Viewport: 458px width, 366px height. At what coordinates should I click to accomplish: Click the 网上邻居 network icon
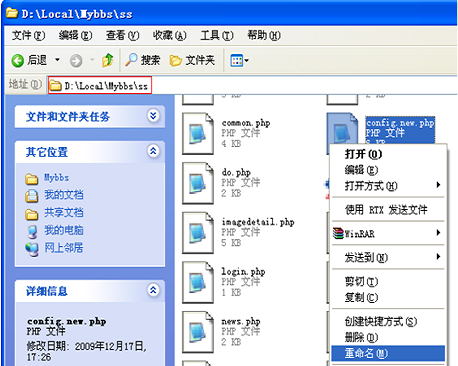click(32, 249)
